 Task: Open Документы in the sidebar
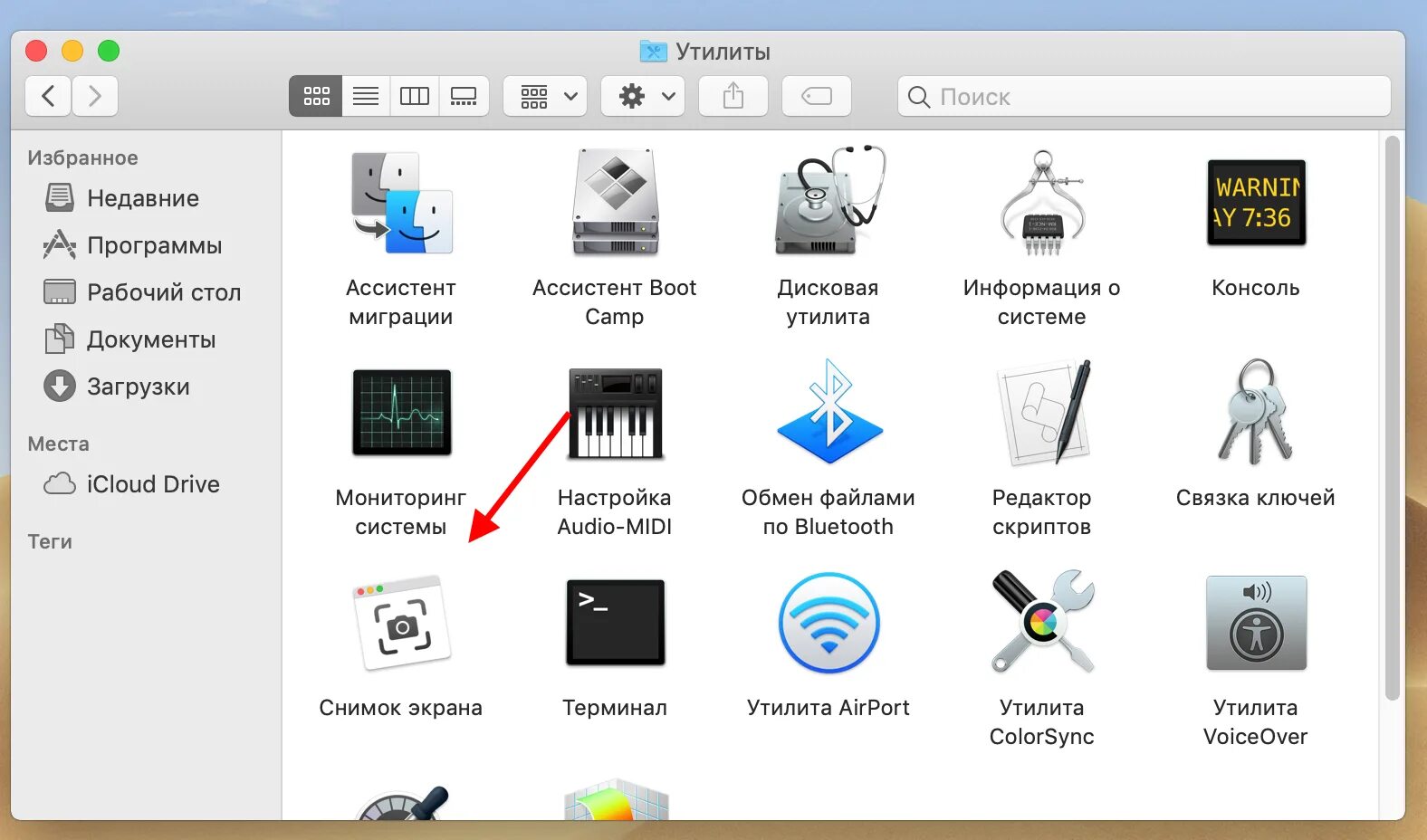[x=143, y=339]
